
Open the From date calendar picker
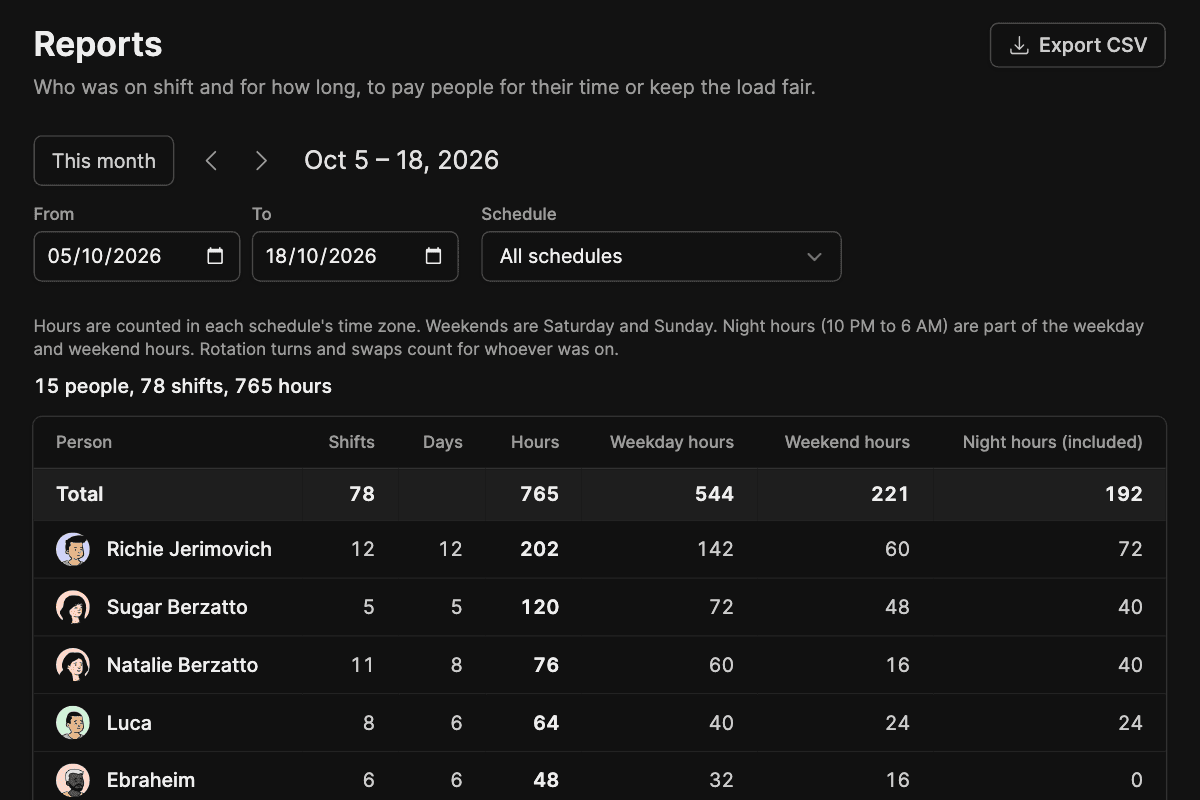coord(215,256)
